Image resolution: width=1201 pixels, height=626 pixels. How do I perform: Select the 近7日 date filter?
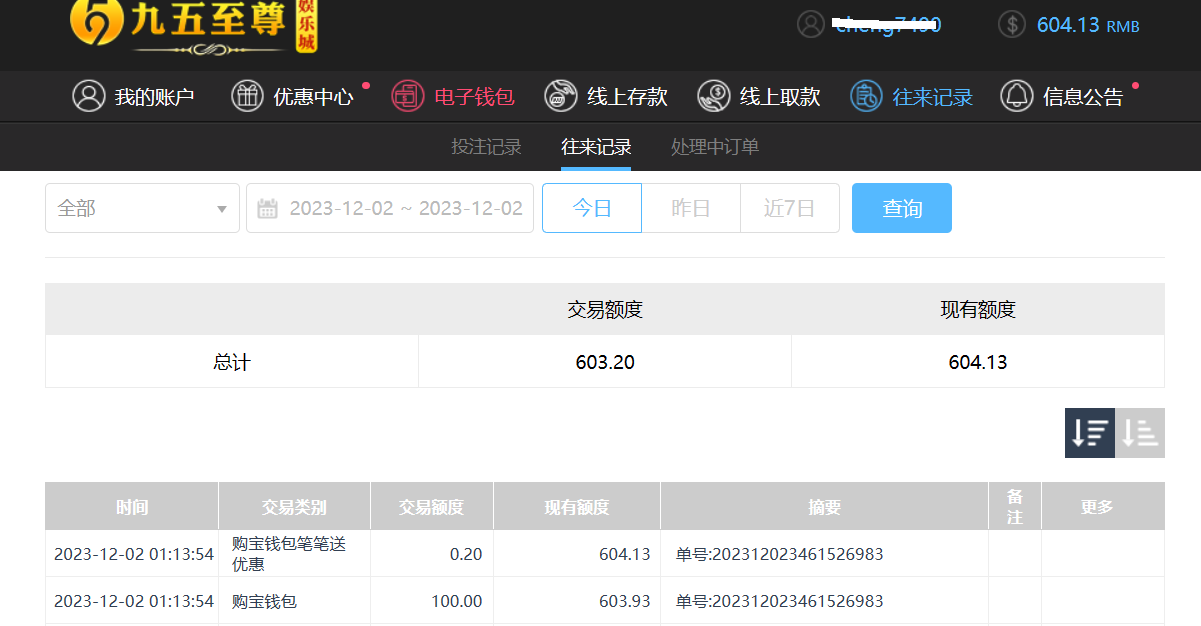pyautogui.click(x=790, y=208)
